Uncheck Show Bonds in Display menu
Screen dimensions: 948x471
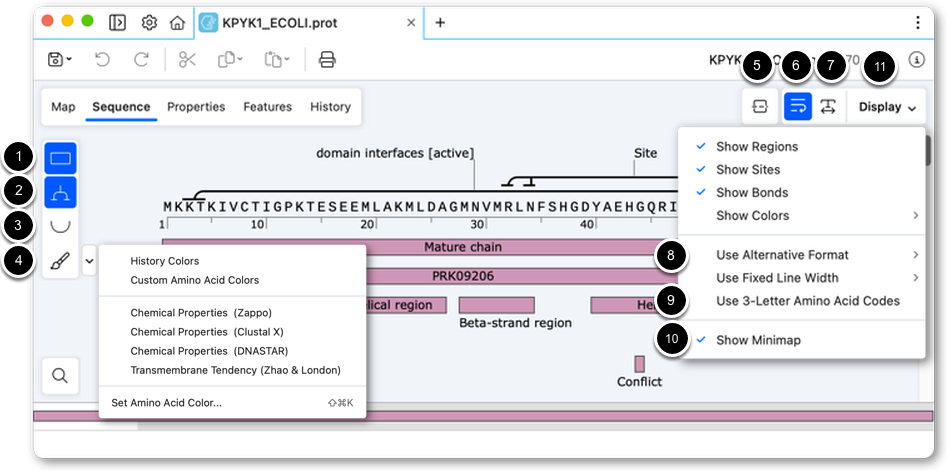pyautogui.click(x=802, y=193)
